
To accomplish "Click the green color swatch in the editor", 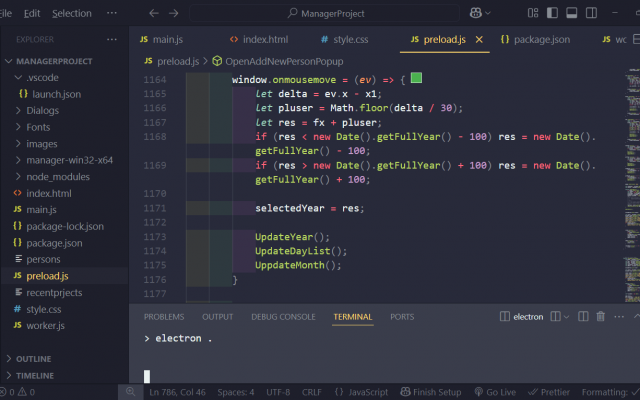I will tap(416, 78).
